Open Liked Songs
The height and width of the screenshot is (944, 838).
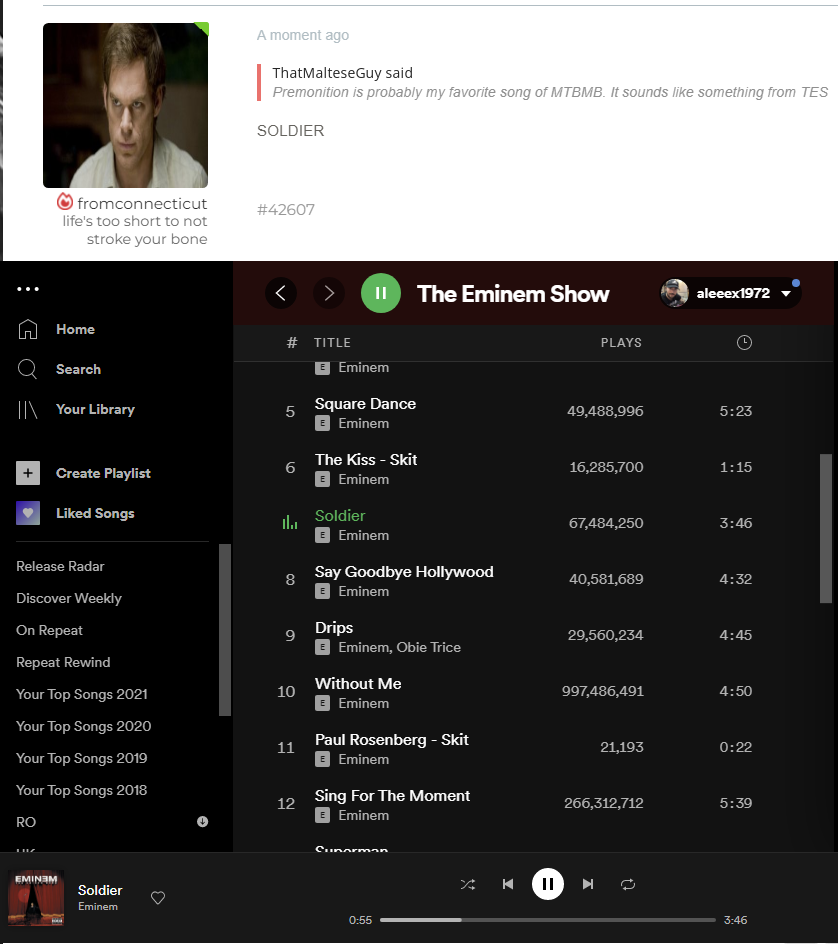coord(95,514)
